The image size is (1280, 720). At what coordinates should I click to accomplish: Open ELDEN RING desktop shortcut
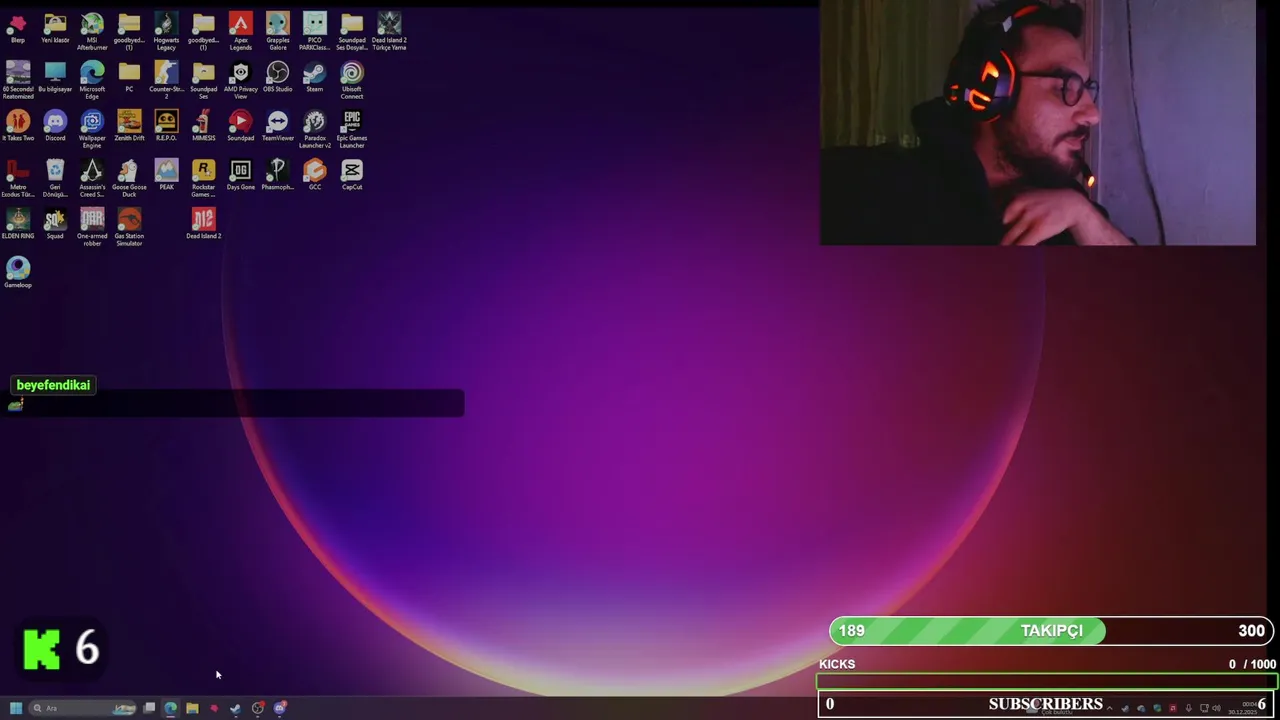pos(17,224)
